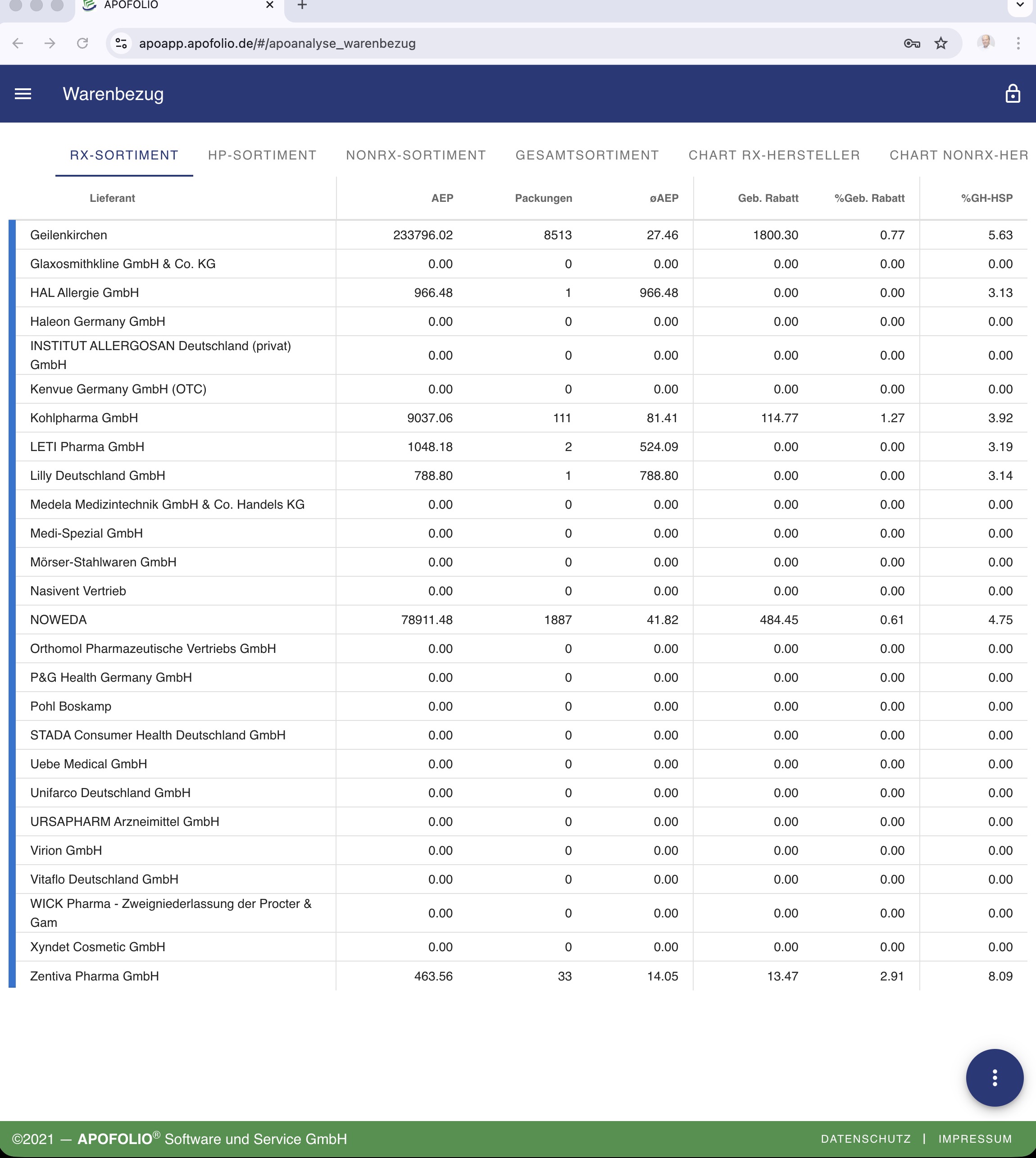The image size is (1036, 1158).
Task: Open the Chrome three-dot menu
Action: coord(1018,43)
